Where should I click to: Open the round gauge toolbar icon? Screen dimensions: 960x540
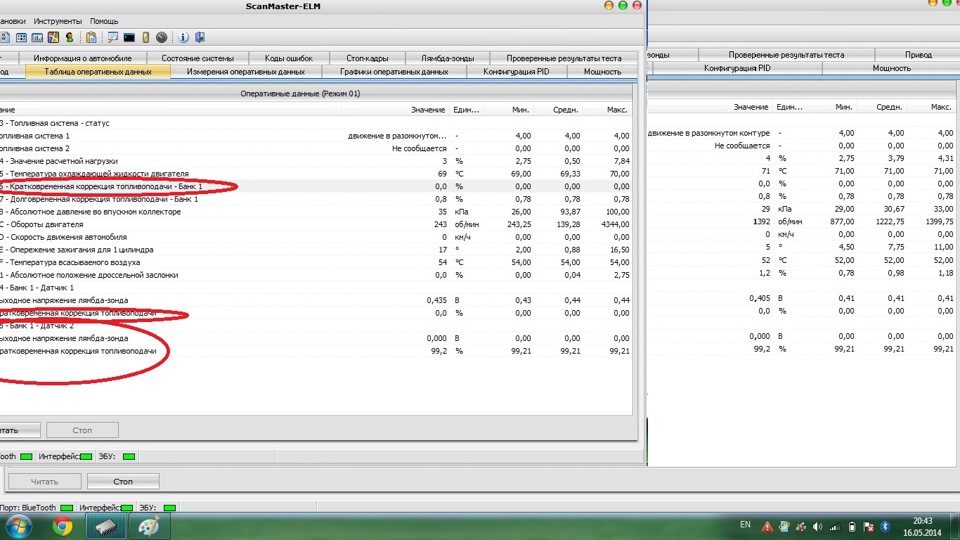coord(162,37)
